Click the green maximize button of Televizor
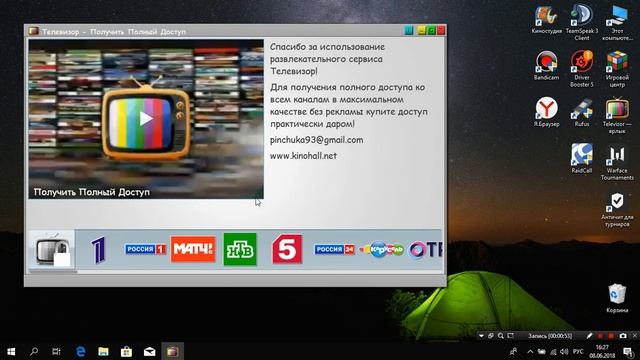The width and height of the screenshot is (640, 360). (x=431, y=31)
